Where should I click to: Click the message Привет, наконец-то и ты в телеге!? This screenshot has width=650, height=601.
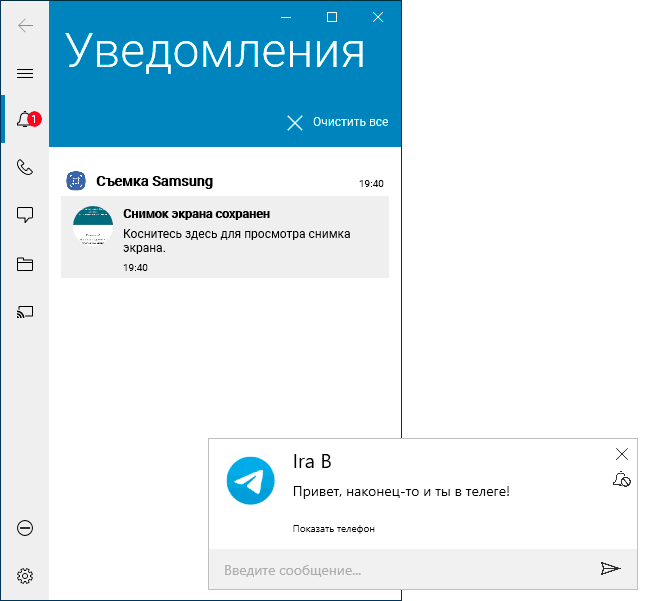pos(401,492)
